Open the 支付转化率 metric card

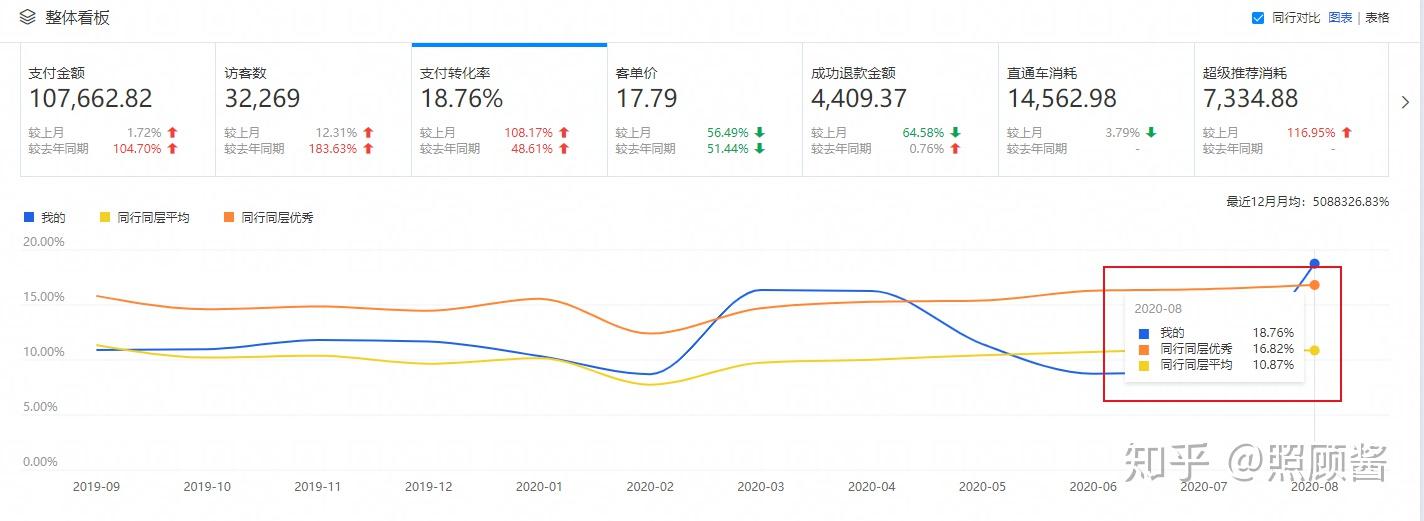(x=509, y=110)
